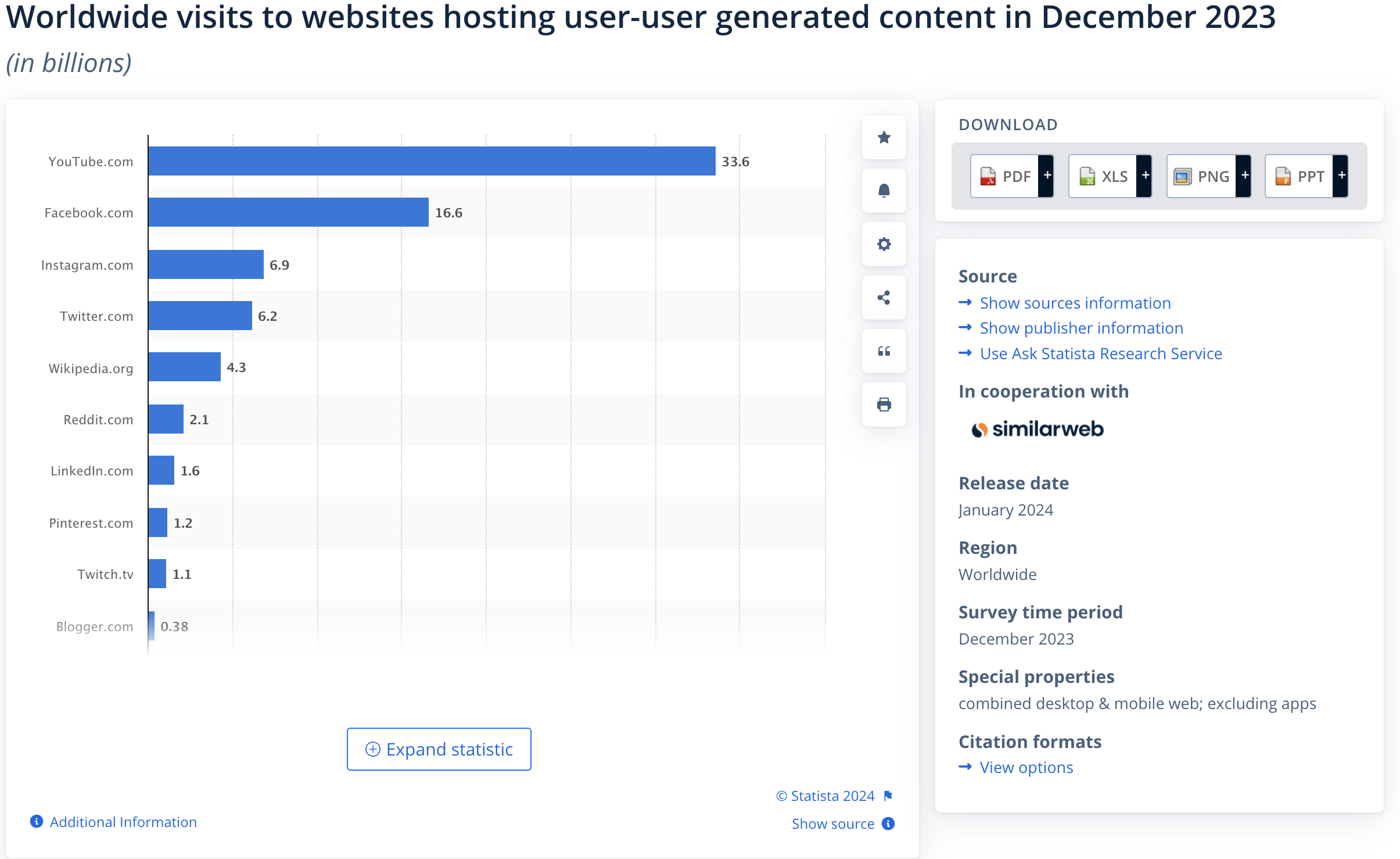Click the '33.6' value label
Viewport: 1400px width, 859px height.
click(x=735, y=162)
